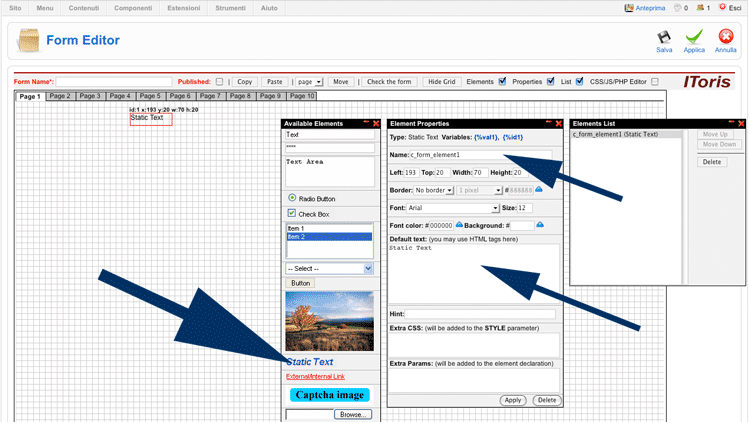Open the Font Arial dropdown
Viewport: 750px width, 422px height.
(453, 208)
